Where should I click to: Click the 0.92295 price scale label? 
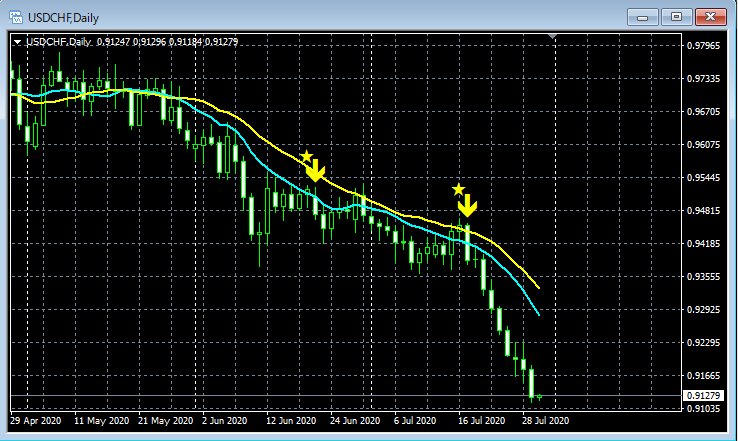point(703,342)
